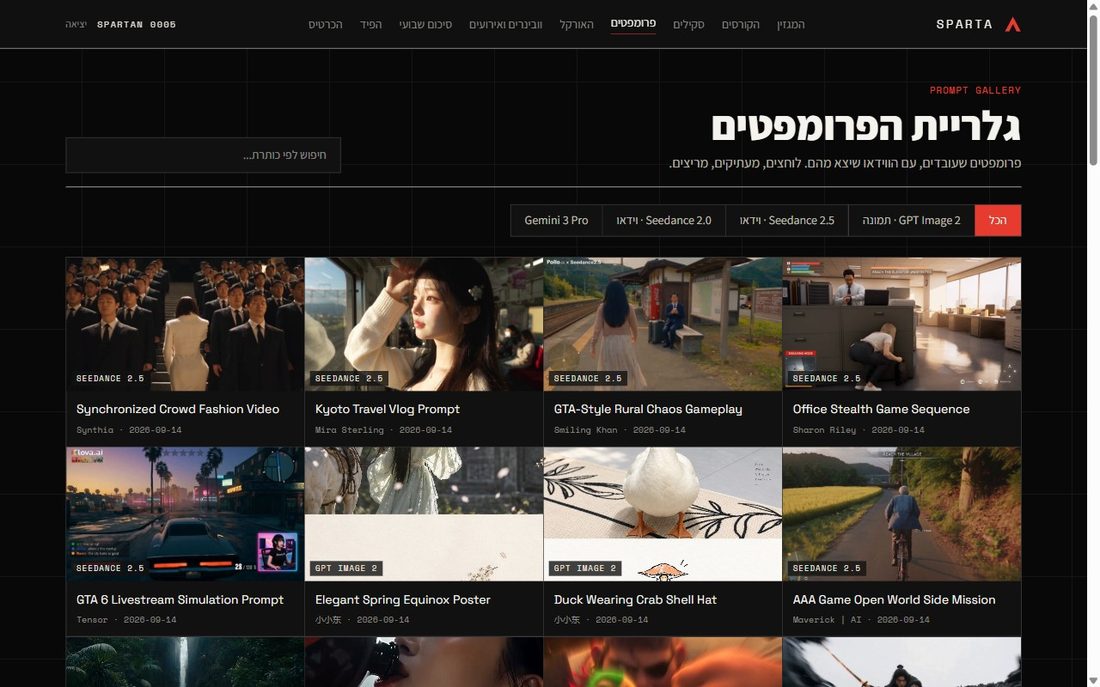Click author line Sharon Riley
This screenshot has height=687, width=1100.
click(859, 429)
